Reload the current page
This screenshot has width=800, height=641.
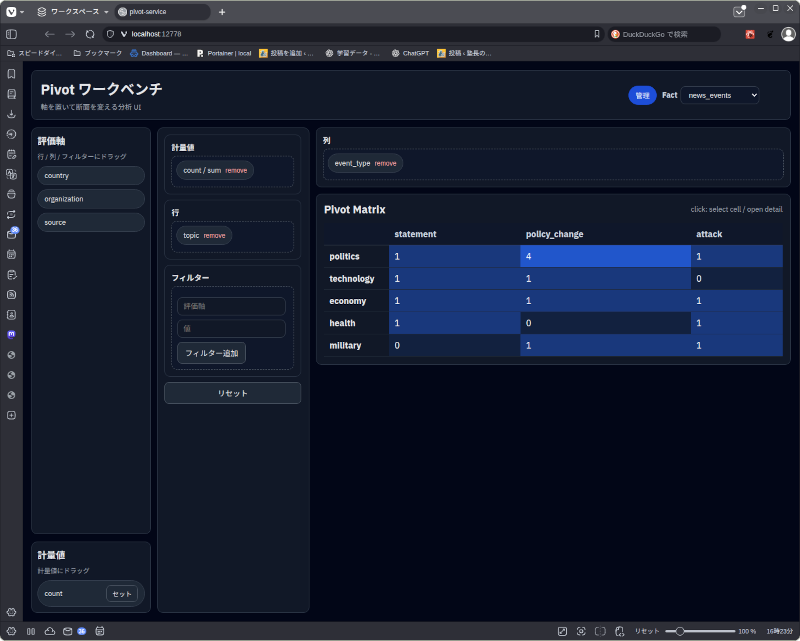point(90,34)
